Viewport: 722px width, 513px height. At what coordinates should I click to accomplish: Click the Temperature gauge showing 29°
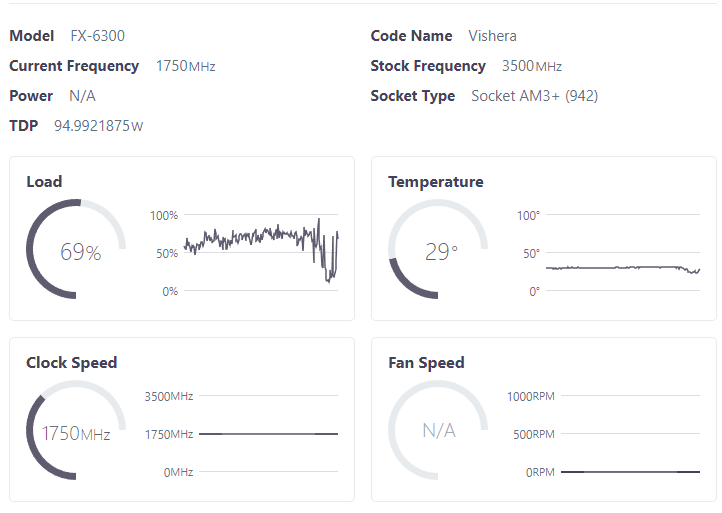[439, 250]
